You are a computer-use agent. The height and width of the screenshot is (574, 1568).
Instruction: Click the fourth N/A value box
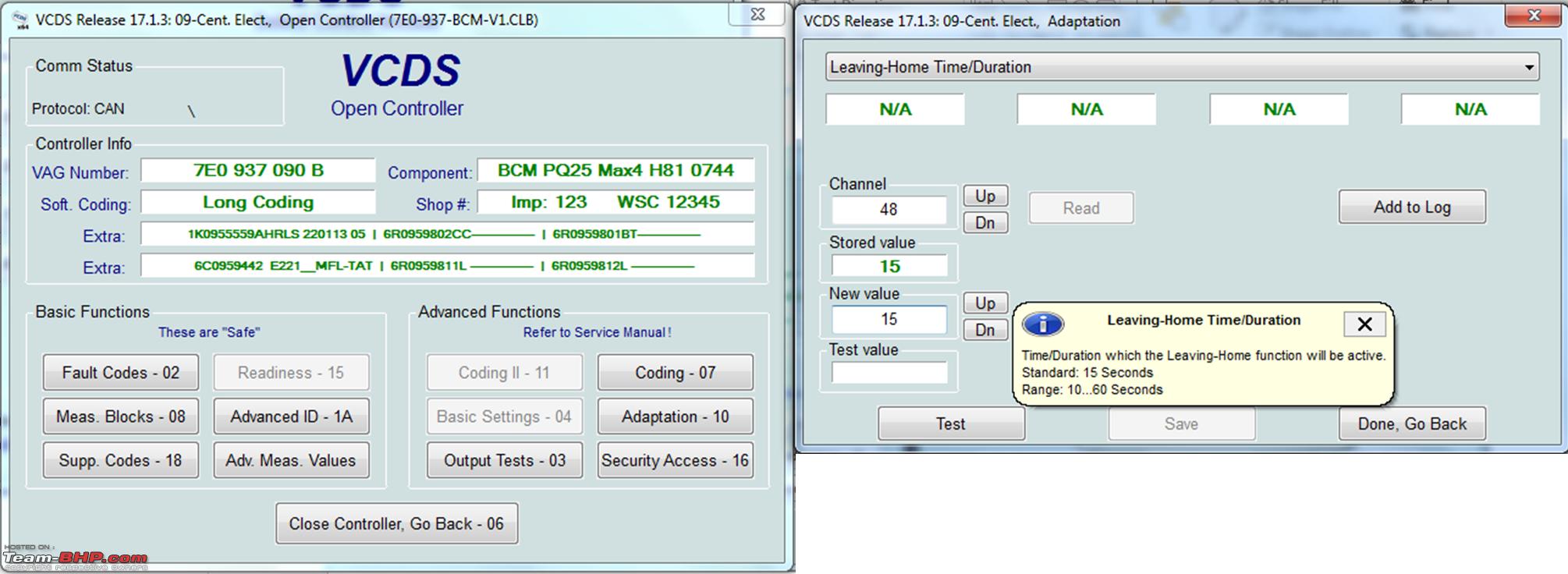coord(1470,109)
